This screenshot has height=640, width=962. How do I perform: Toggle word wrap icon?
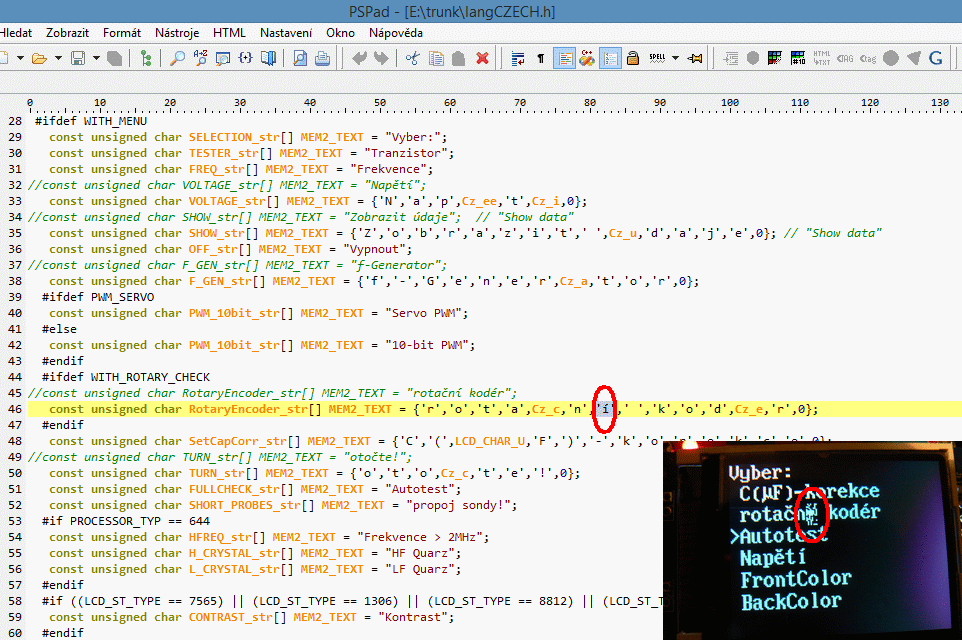518,58
